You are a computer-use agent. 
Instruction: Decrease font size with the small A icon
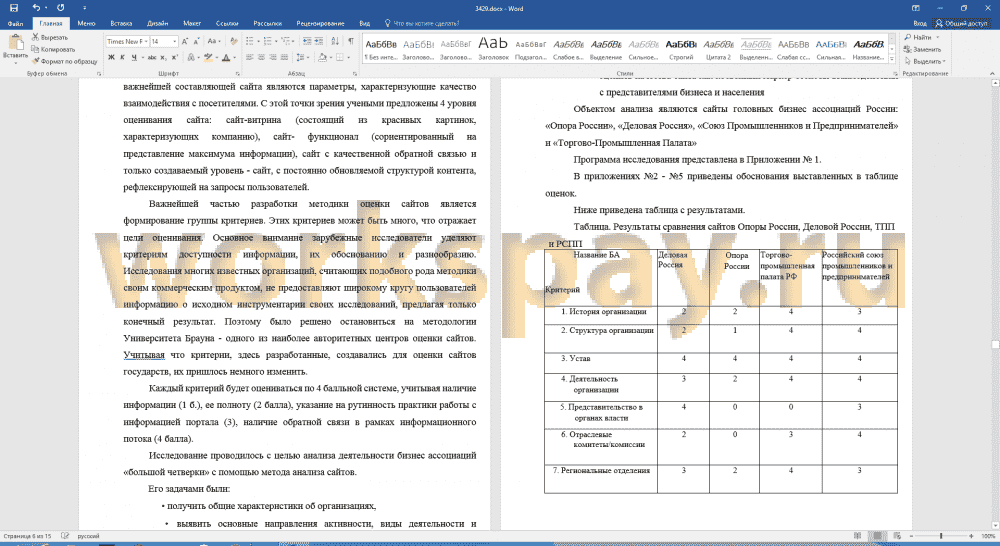[x=196, y=41]
